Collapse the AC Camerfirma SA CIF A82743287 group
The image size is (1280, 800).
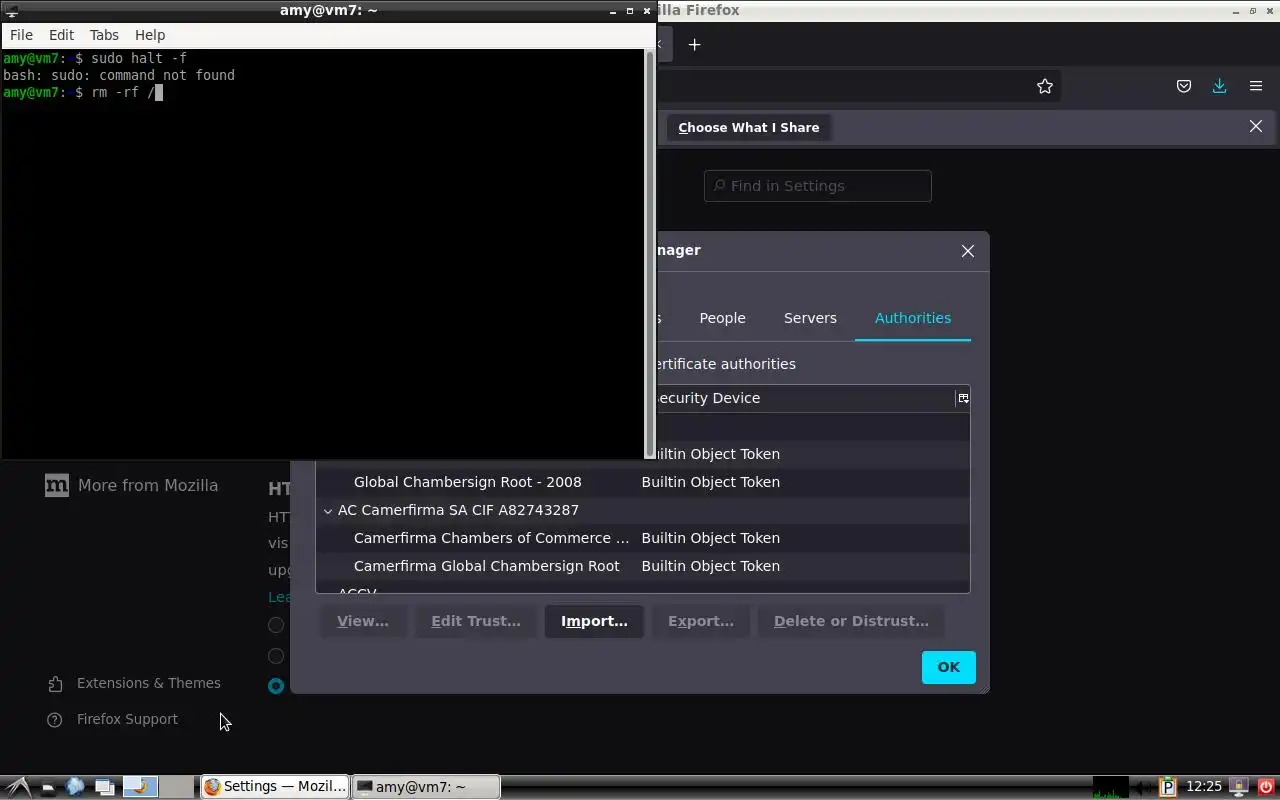(x=327, y=510)
